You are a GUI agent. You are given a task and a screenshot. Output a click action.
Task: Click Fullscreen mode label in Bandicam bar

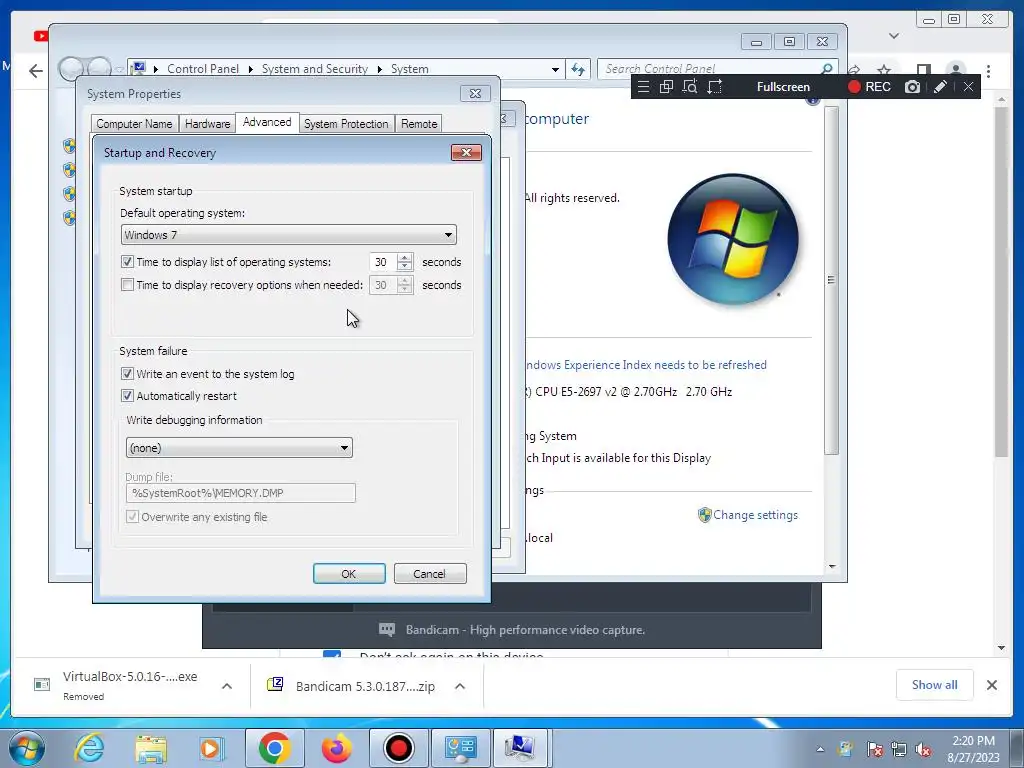(783, 87)
